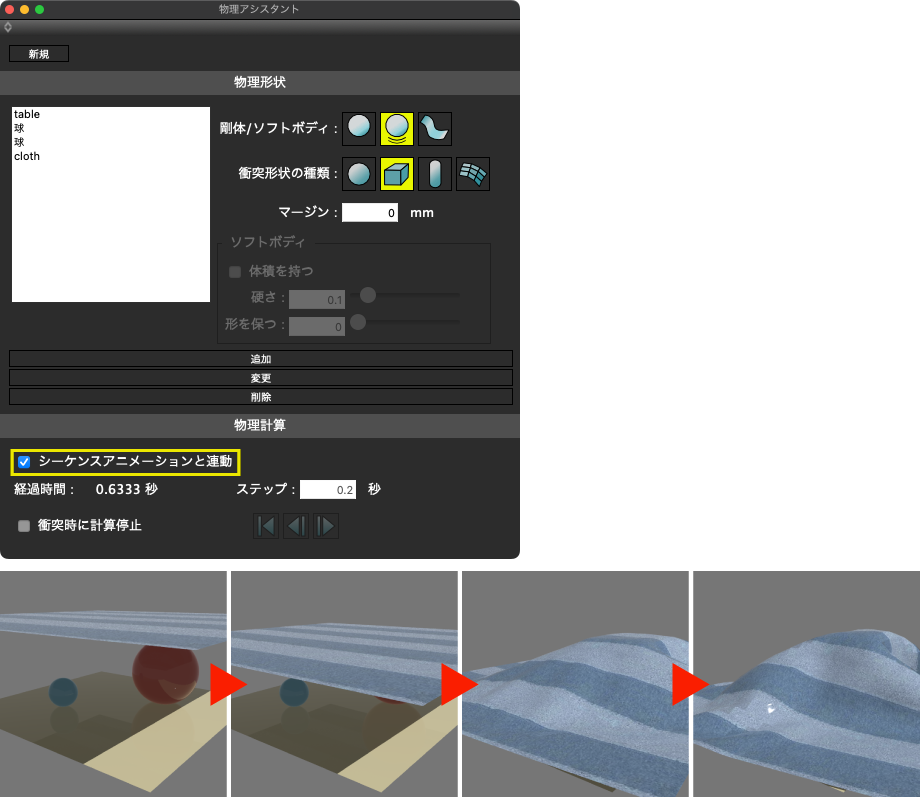Select the rigid body sphere icon
The image size is (920, 797).
pyautogui.click(x=359, y=128)
